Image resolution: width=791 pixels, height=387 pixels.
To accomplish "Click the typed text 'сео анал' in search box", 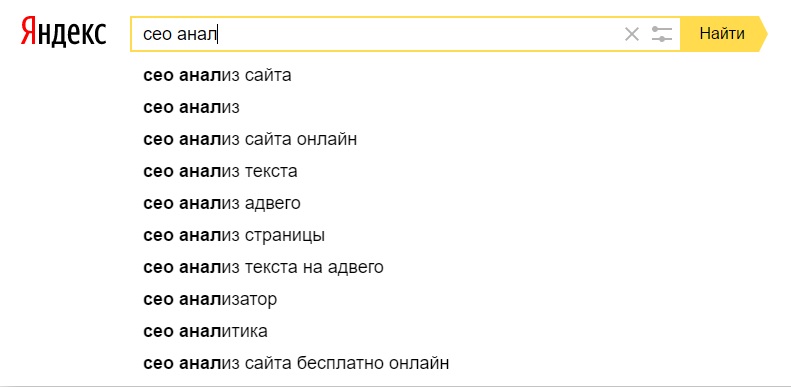I will [180, 34].
